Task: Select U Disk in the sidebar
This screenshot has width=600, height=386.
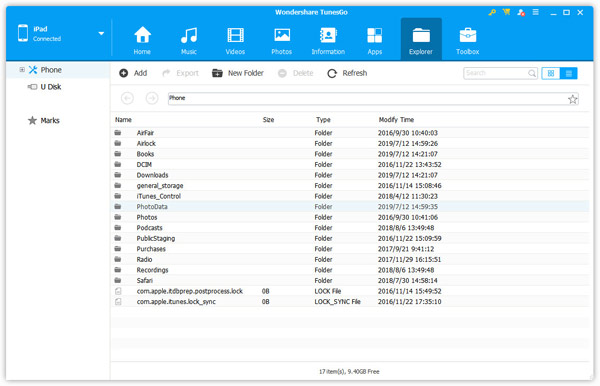Action: pos(51,87)
